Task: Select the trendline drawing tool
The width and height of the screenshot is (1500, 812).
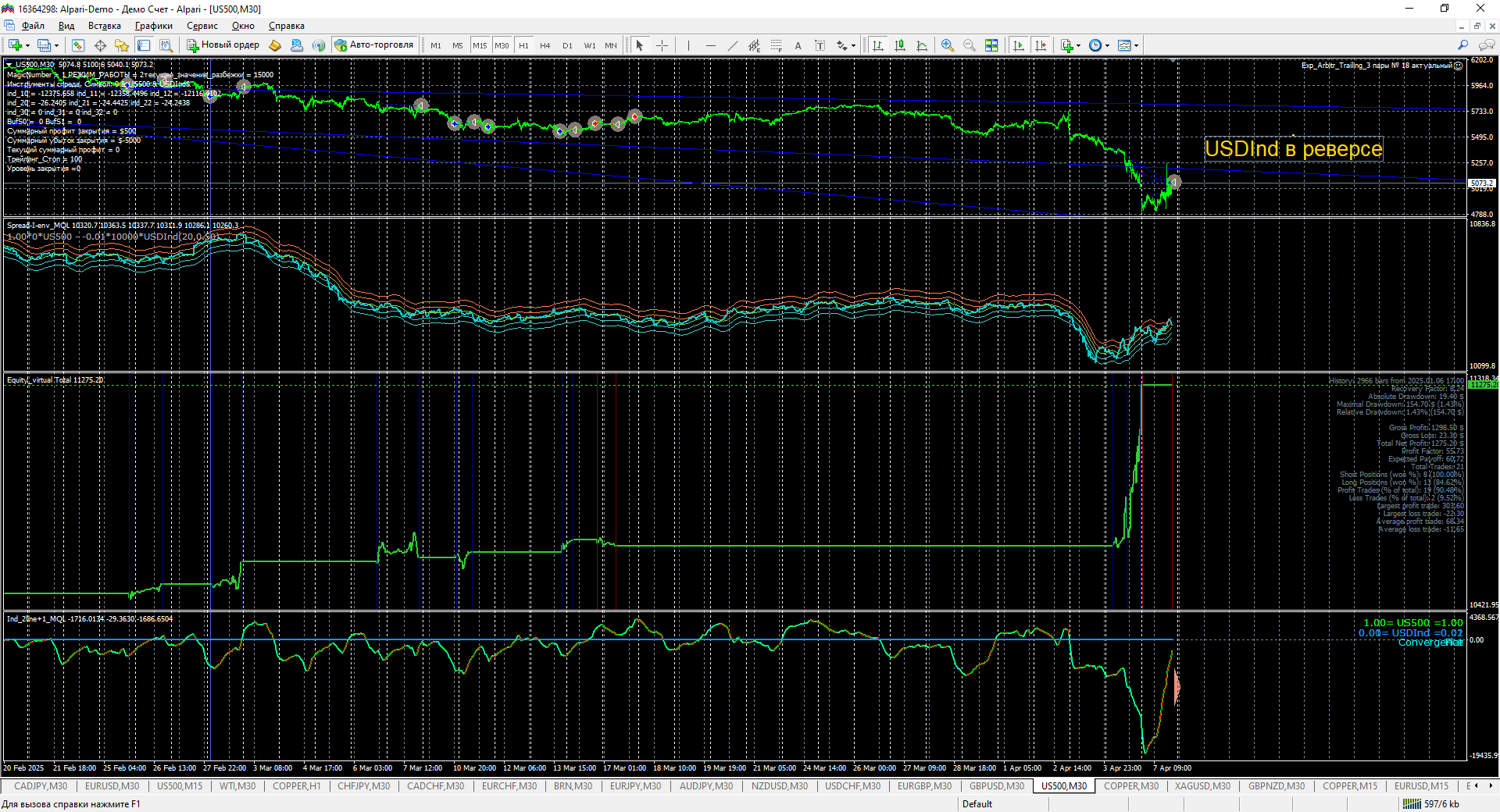Action: tap(732, 45)
